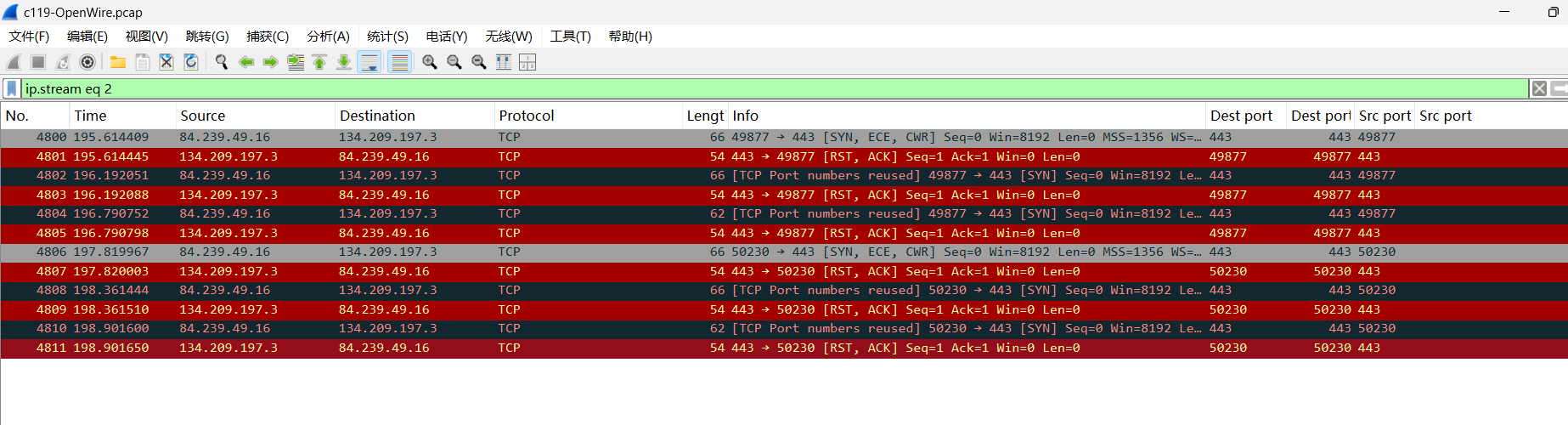Open the 无线(W) menu
Image resolution: width=1568 pixels, height=425 pixels.
point(509,37)
